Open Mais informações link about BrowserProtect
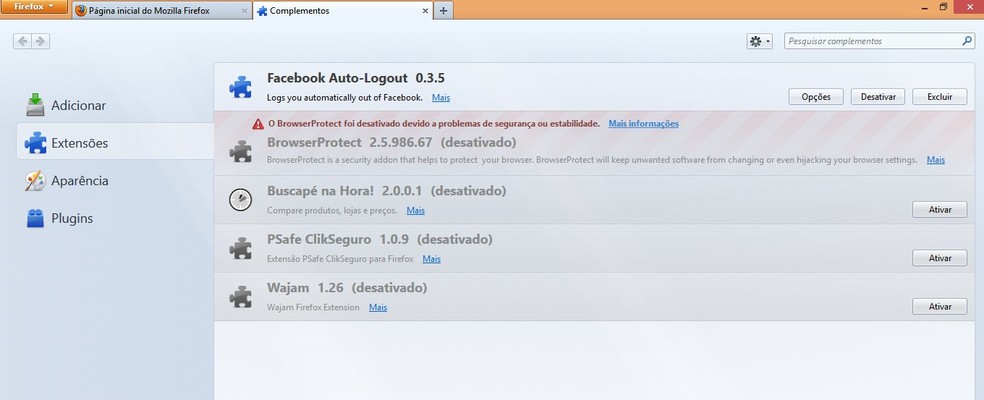Screen dimensions: 984x400 [x=643, y=124]
